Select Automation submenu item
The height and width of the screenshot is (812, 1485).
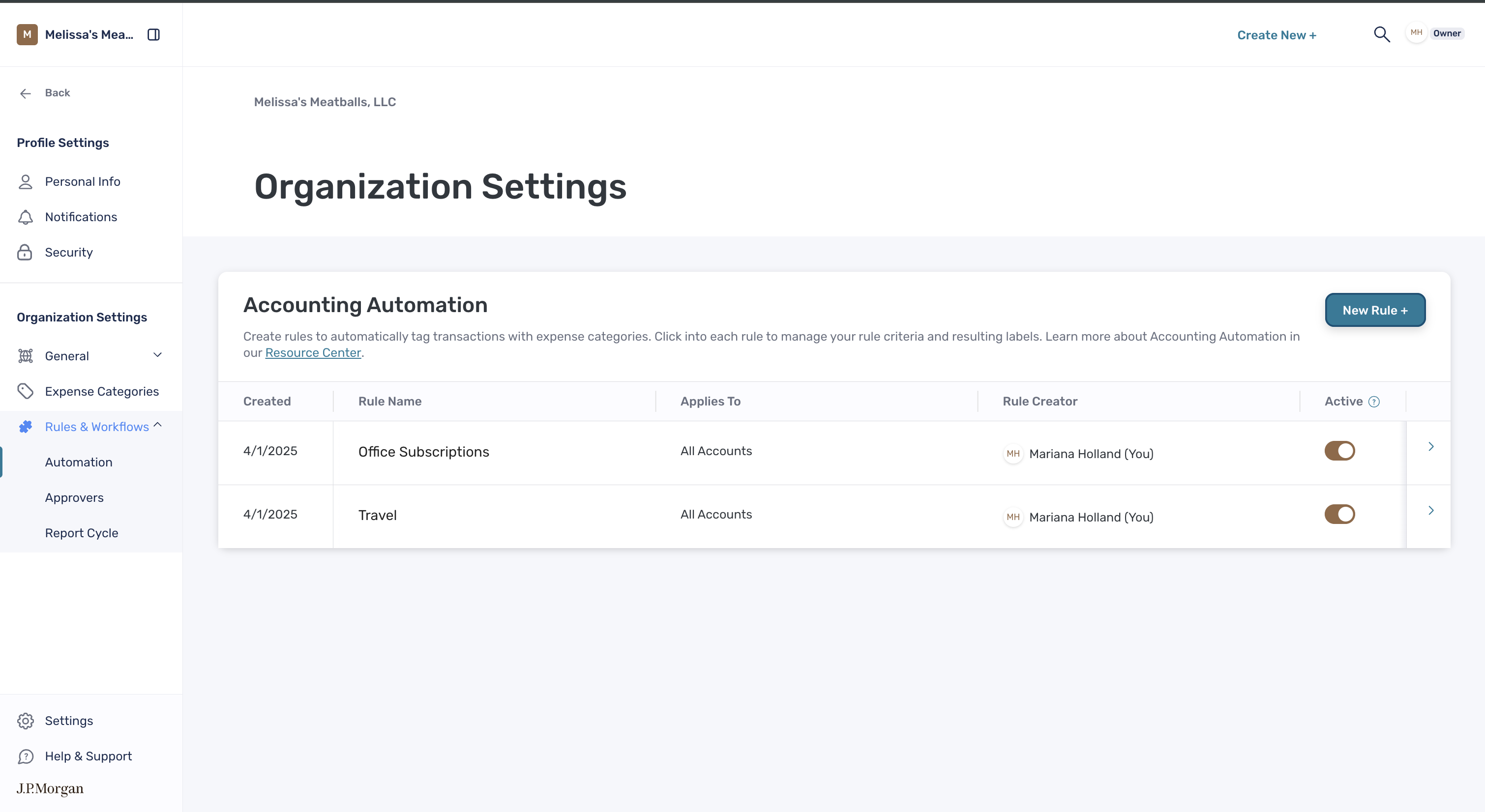(x=78, y=462)
